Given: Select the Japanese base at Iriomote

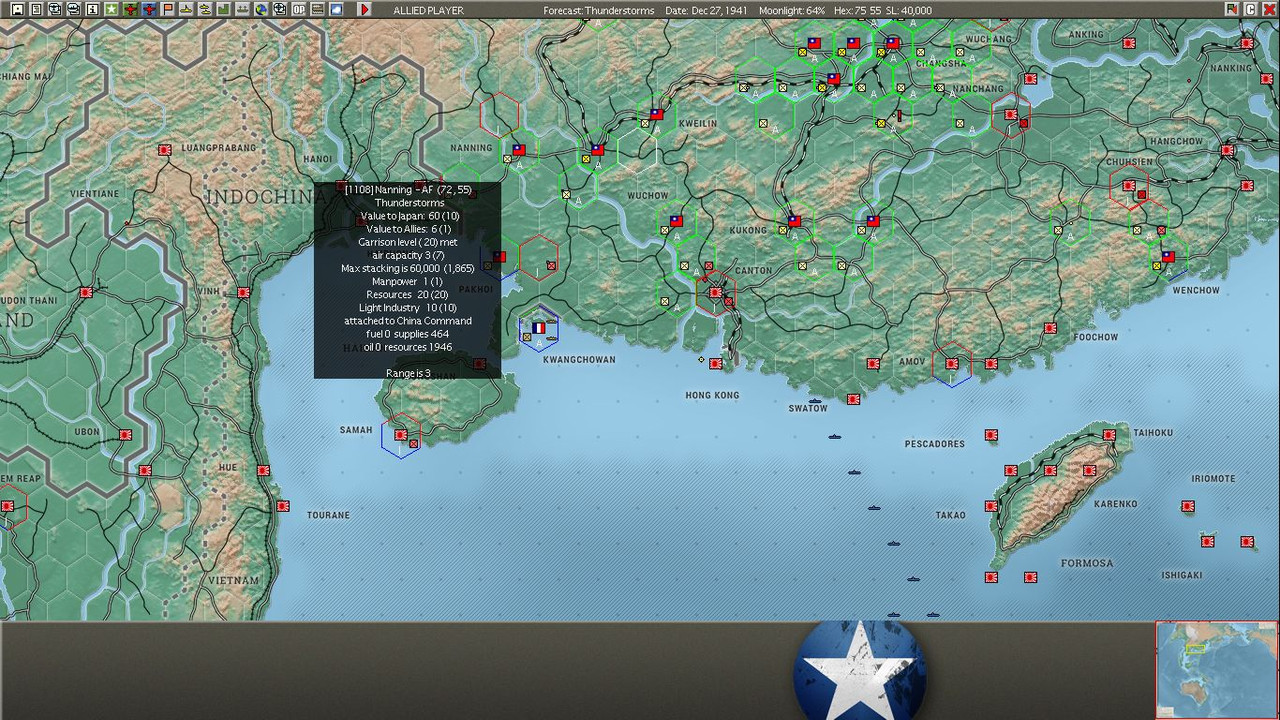Looking at the screenshot, I should (1188, 506).
